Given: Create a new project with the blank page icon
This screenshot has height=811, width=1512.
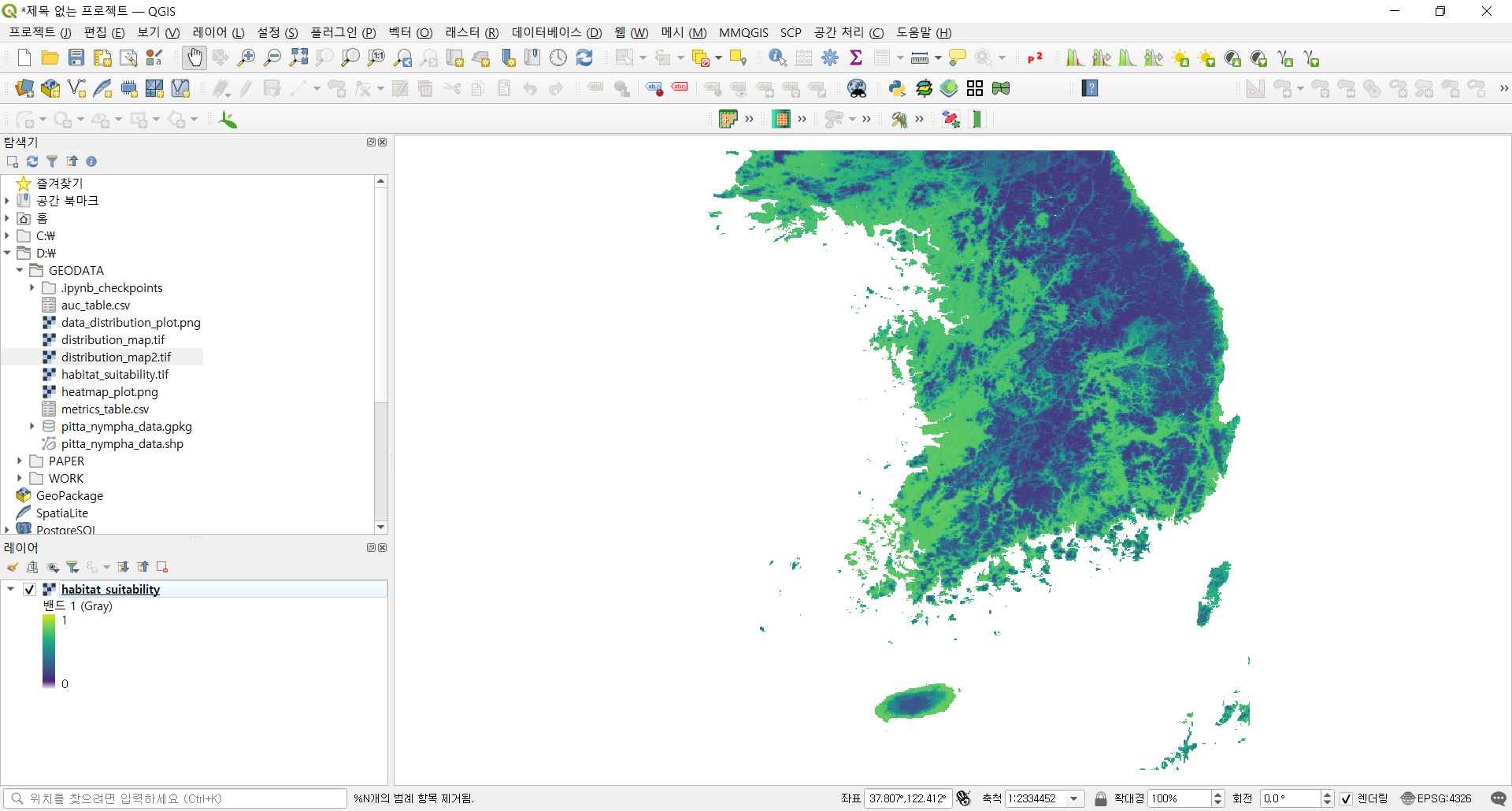Looking at the screenshot, I should click(24, 57).
